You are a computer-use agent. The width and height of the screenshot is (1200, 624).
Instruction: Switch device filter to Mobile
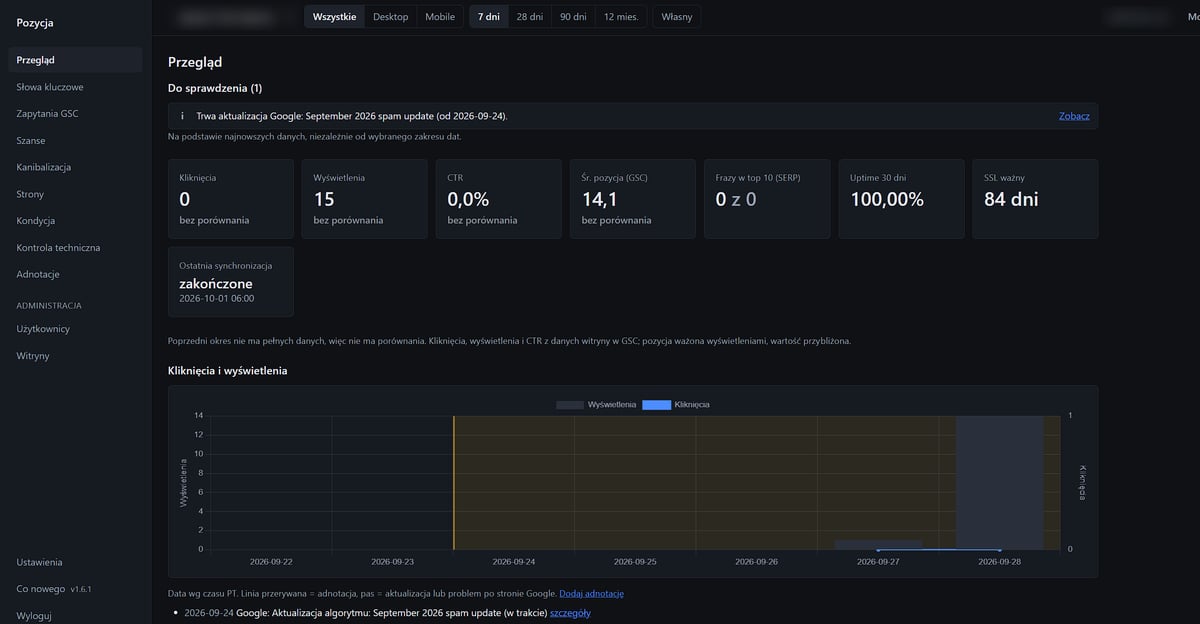pyautogui.click(x=440, y=17)
